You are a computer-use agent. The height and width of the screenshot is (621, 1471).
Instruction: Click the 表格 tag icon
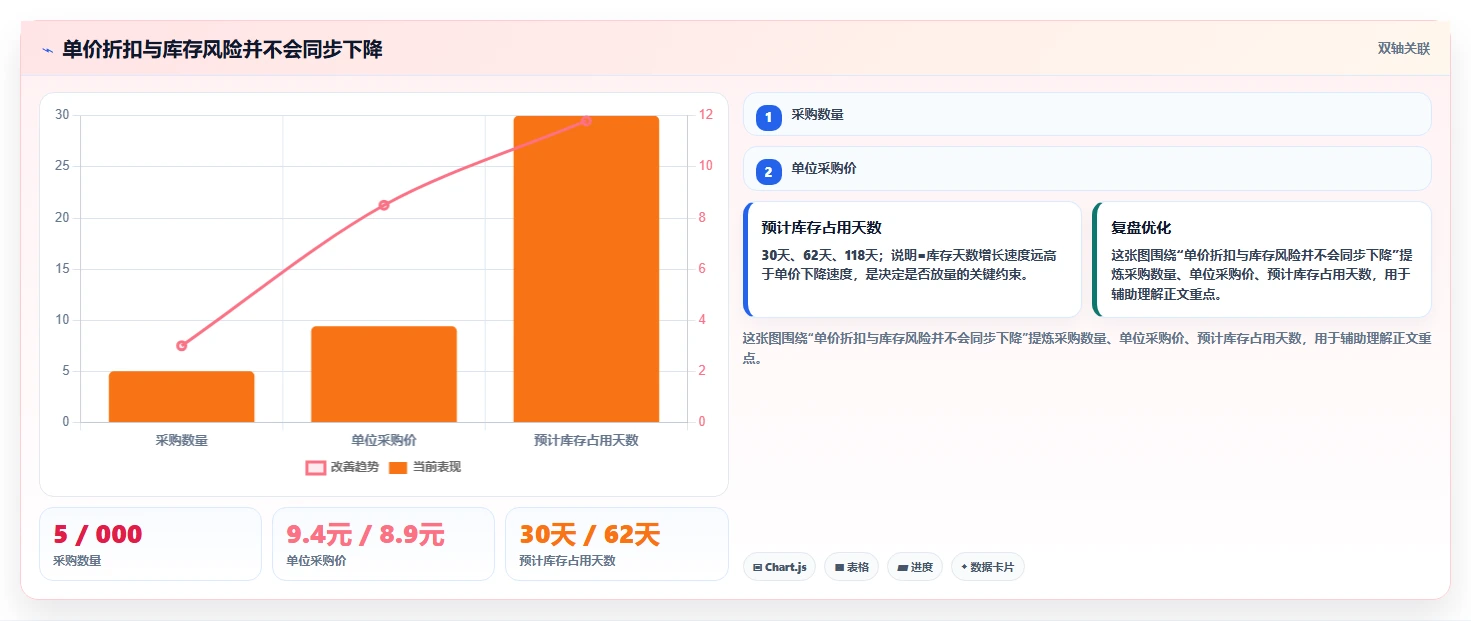click(x=839, y=568)
